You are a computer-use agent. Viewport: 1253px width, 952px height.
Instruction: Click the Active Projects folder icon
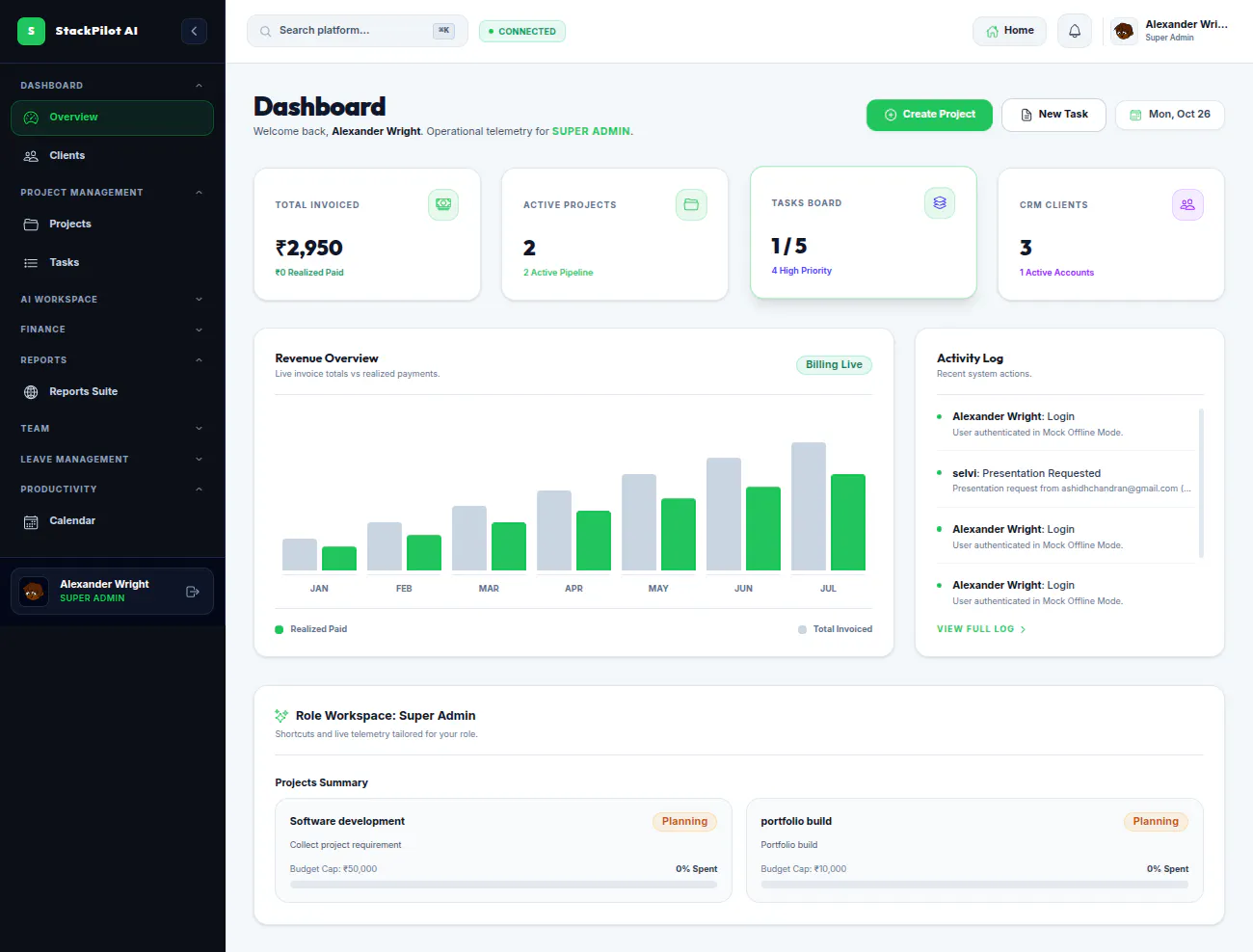pos(691,204)
